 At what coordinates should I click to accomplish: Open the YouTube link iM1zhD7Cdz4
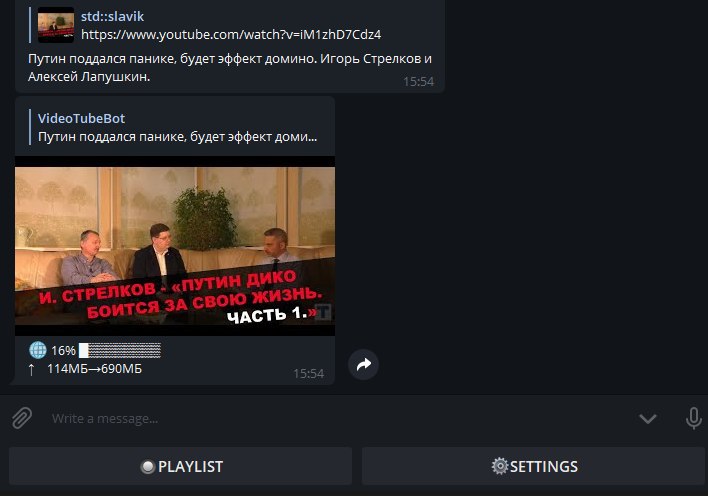[x=231, y=34]
